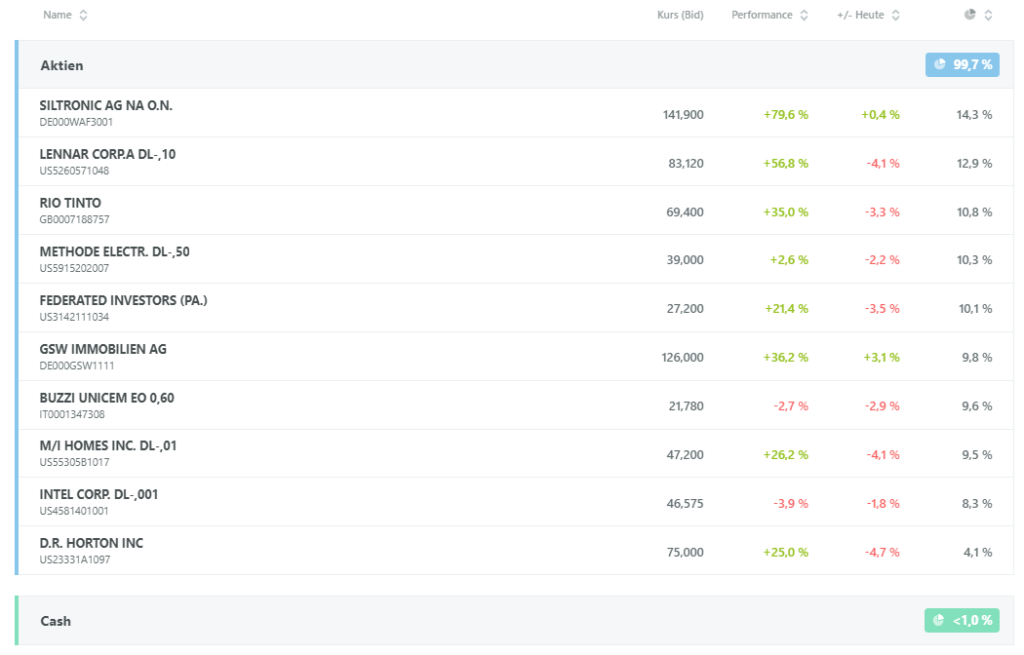
Task: Select ISIN US23331A1097 under D.R. Horton
Action: (x=75, y=560)
